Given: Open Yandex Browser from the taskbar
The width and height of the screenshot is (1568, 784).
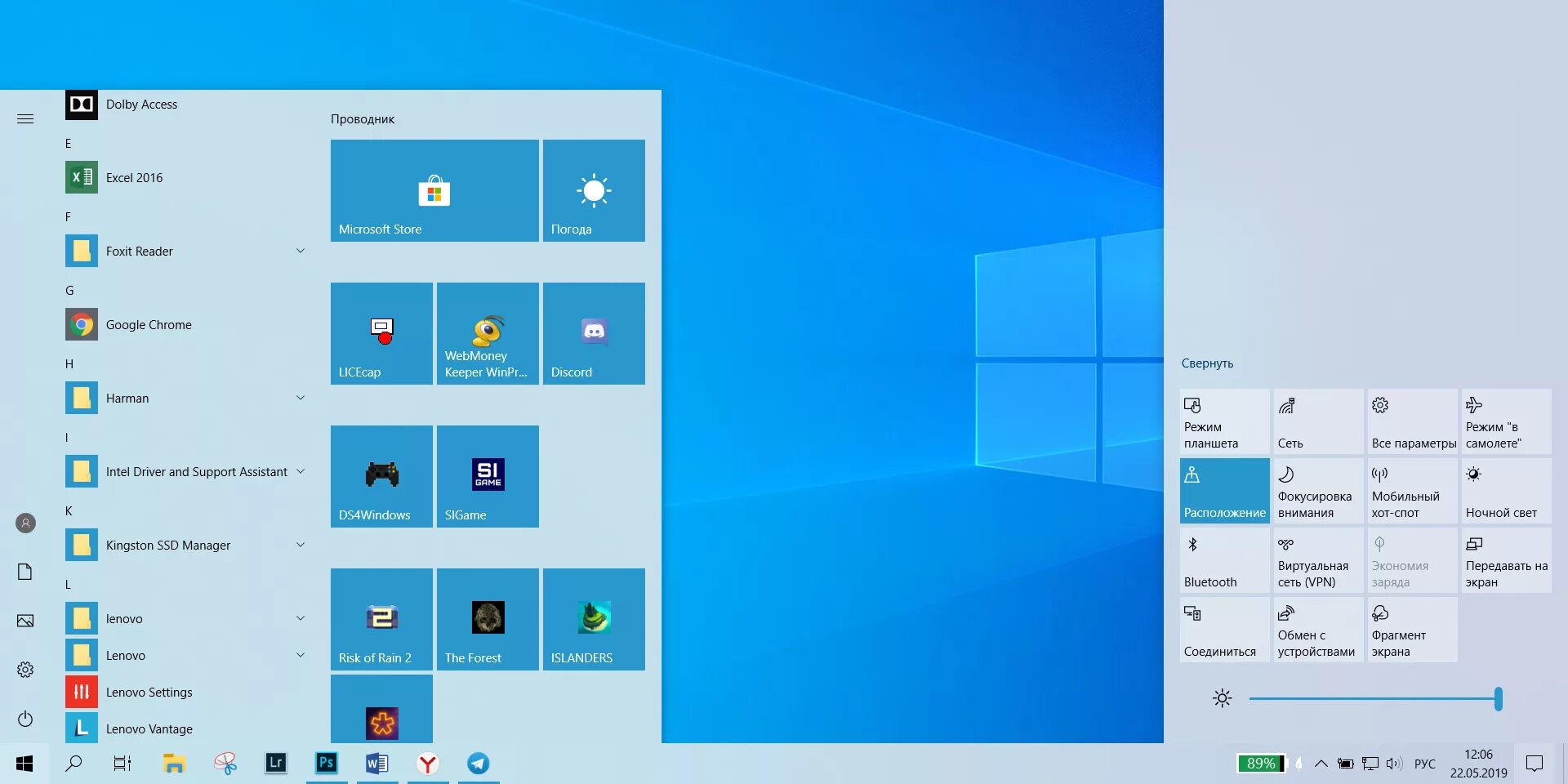Looking at the screenshot, I should (x=428, y=763).
